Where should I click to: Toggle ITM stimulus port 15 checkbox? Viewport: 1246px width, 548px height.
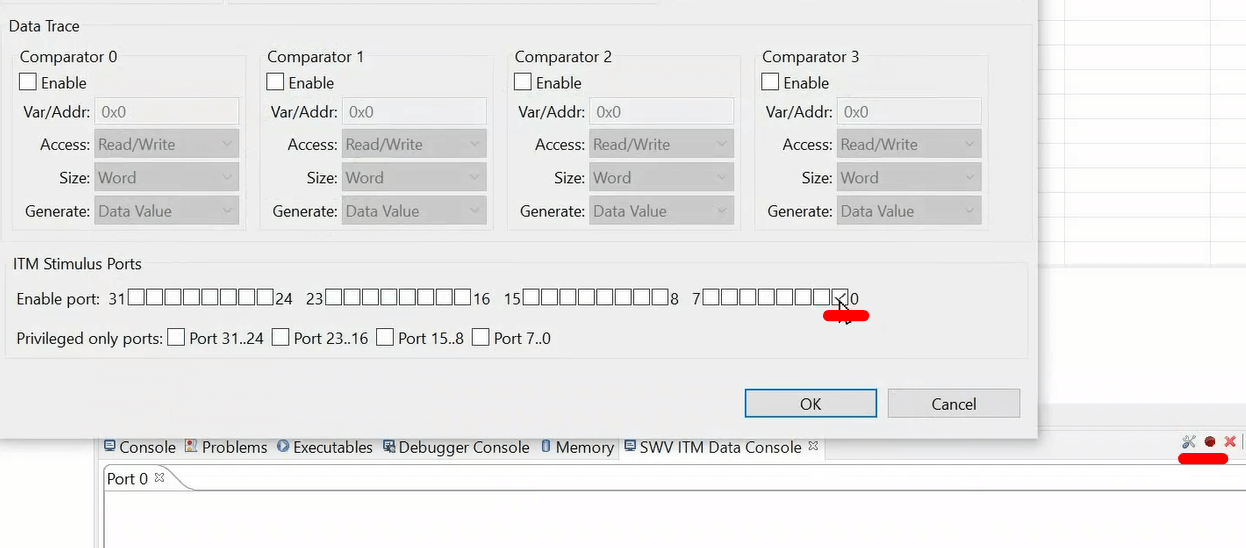532,297
